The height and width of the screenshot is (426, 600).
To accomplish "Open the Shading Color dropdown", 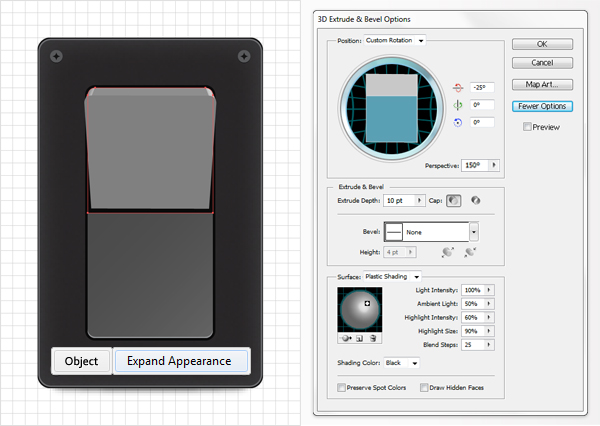I will pos(401,363).
